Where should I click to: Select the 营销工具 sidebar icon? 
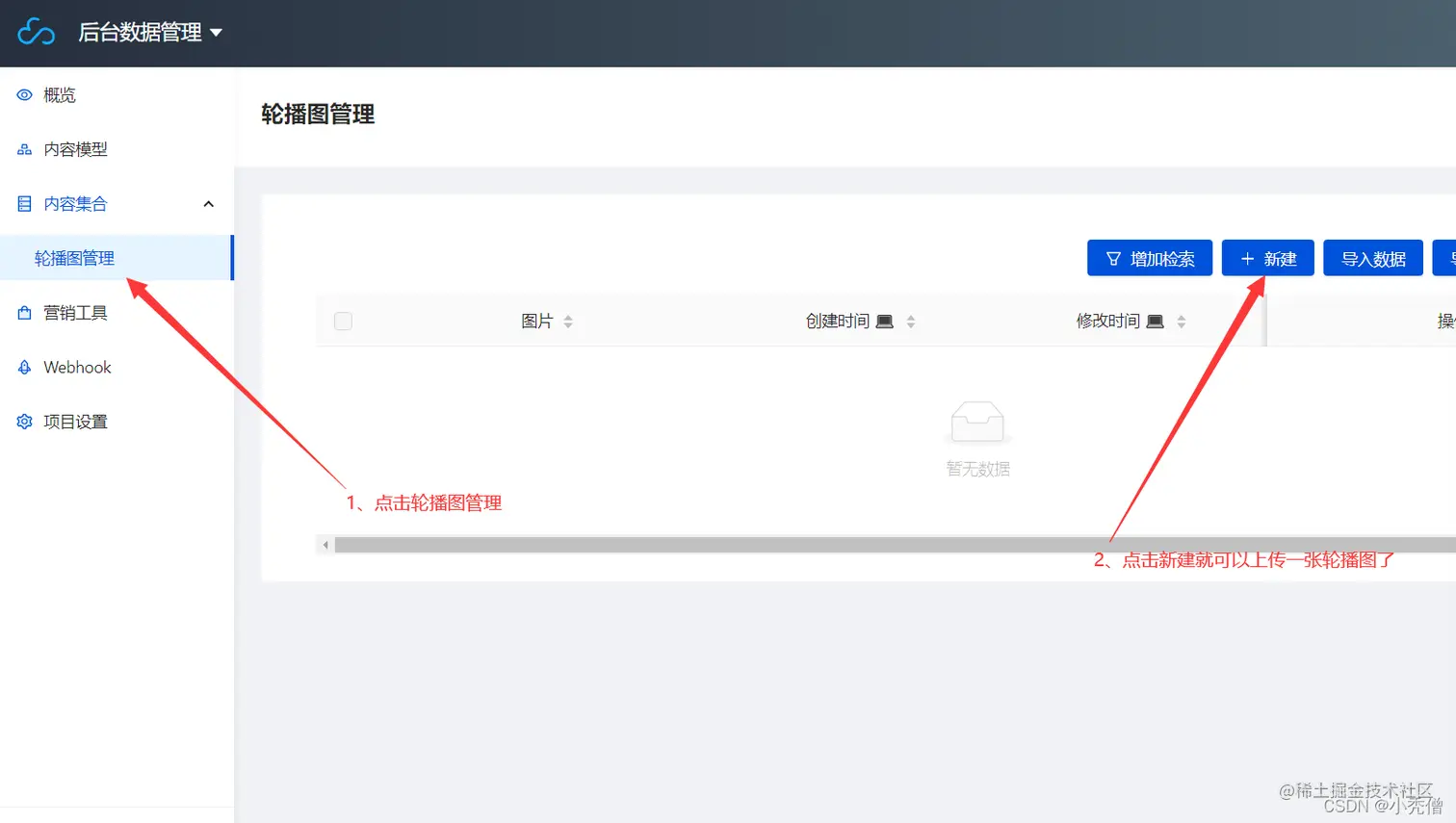23,312
